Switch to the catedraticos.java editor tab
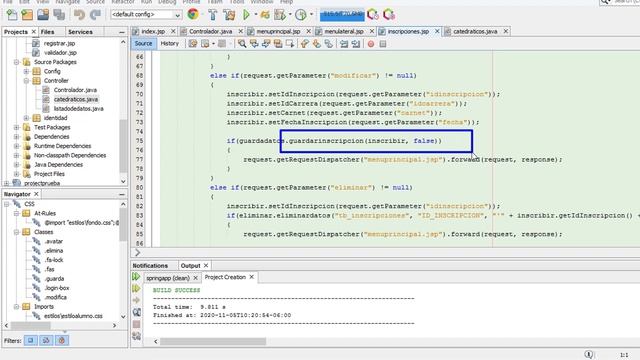The image size is (640, 360). coord(475,31)
